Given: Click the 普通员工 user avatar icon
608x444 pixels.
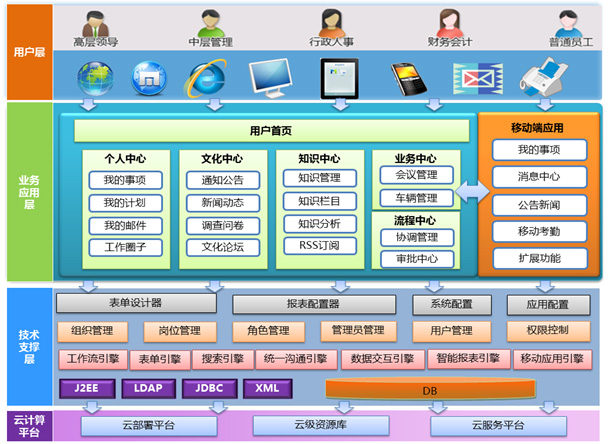Looking at the screenshot, I should (568, 24).
